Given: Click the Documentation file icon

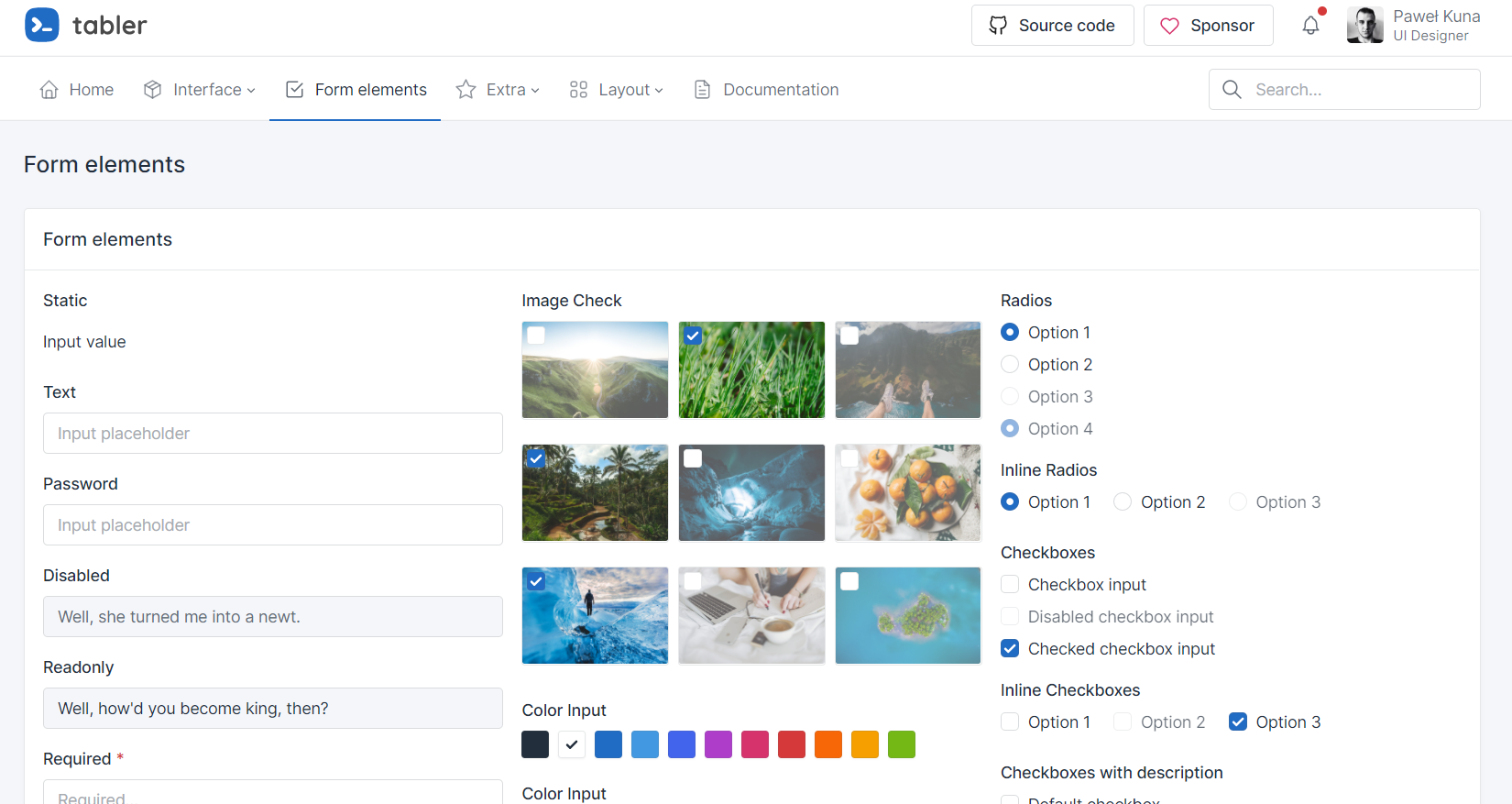Looking at the screenshot, I should tap(703, 90).
